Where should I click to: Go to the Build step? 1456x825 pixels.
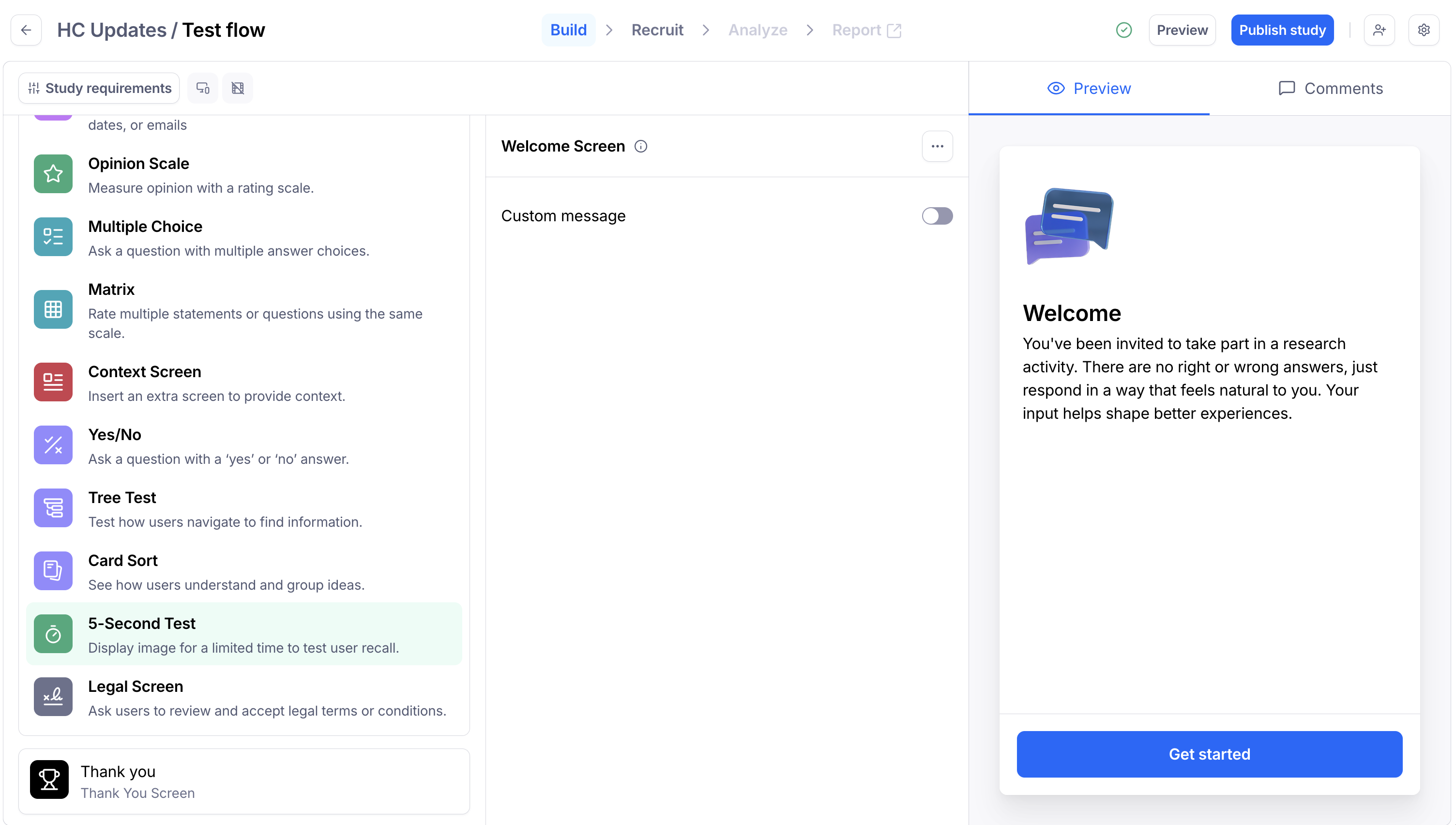[x=569, y=30]
